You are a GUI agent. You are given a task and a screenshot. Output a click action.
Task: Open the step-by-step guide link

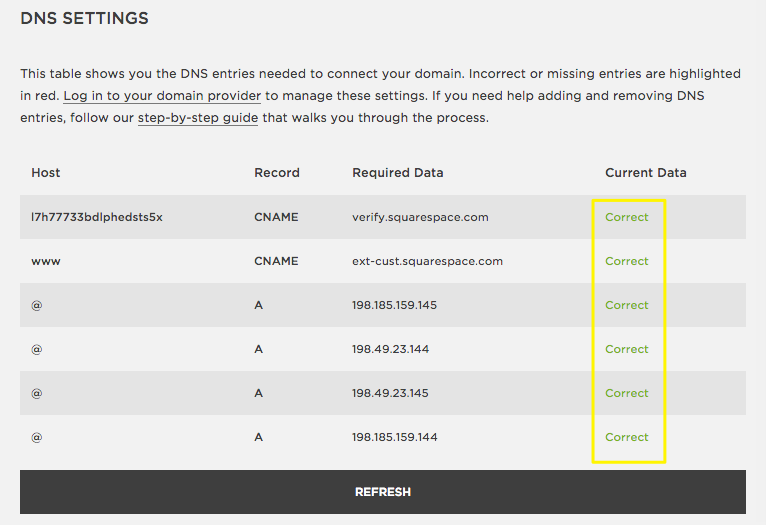198,118
